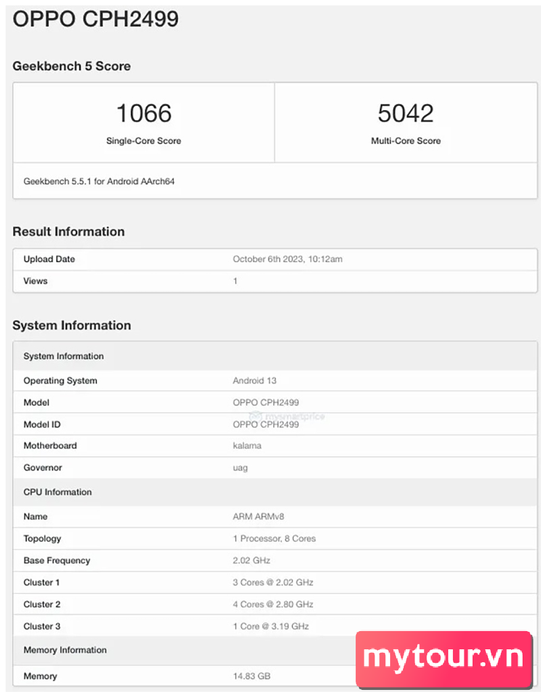
Task: Click the Operating System label
Action: (x=60, y=381)
